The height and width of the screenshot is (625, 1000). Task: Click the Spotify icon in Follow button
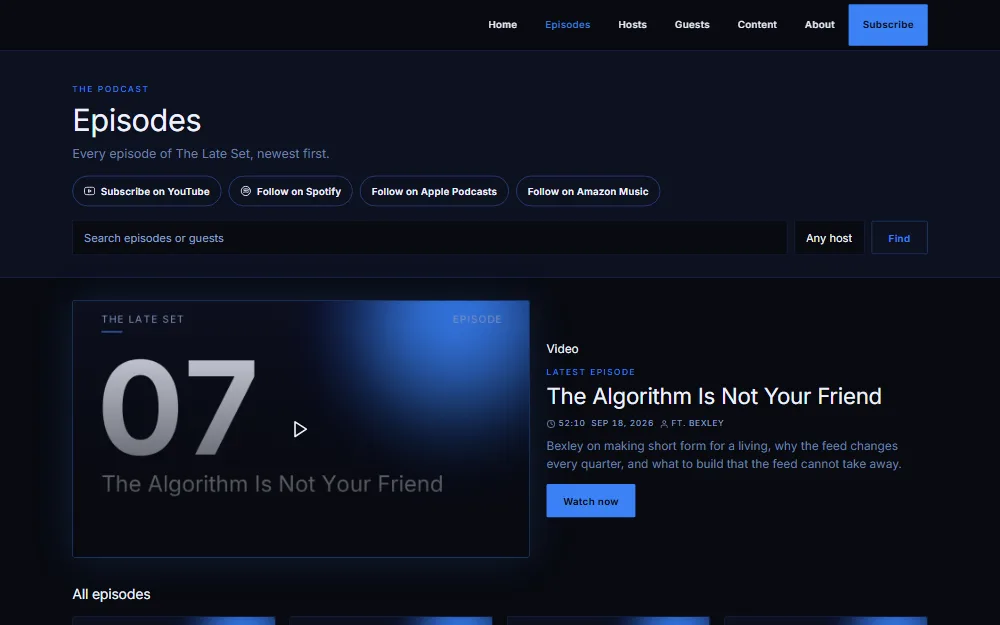pos(246,191)
